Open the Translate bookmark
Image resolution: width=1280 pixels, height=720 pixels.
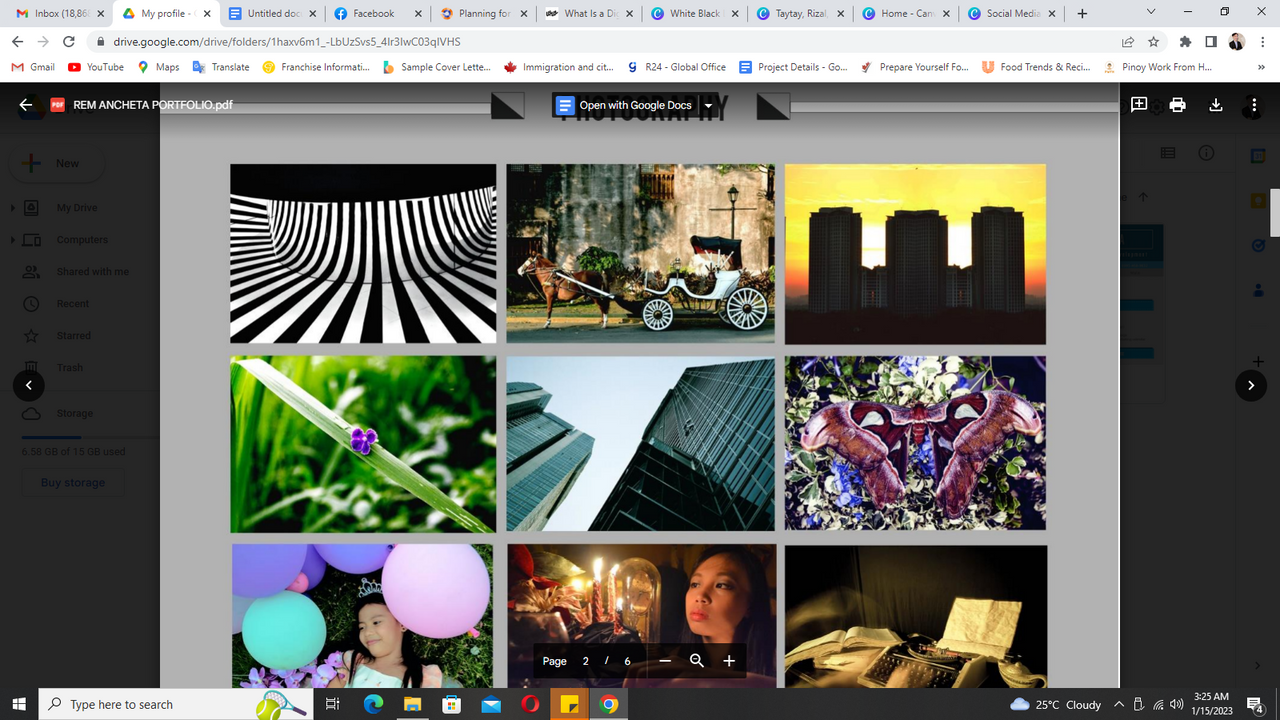[220, 67]
